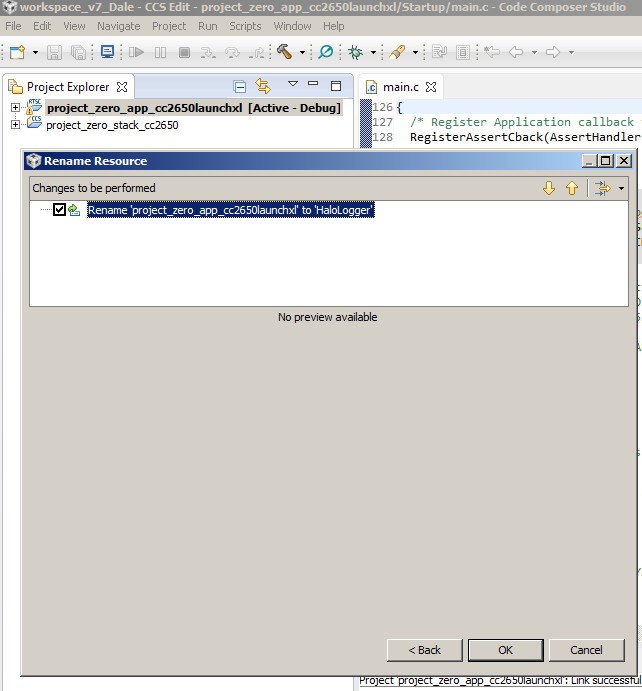This screenshot has width=642, height=691.
Task: Click the monitor terminal toolbar icon
Action: [107, 52]
